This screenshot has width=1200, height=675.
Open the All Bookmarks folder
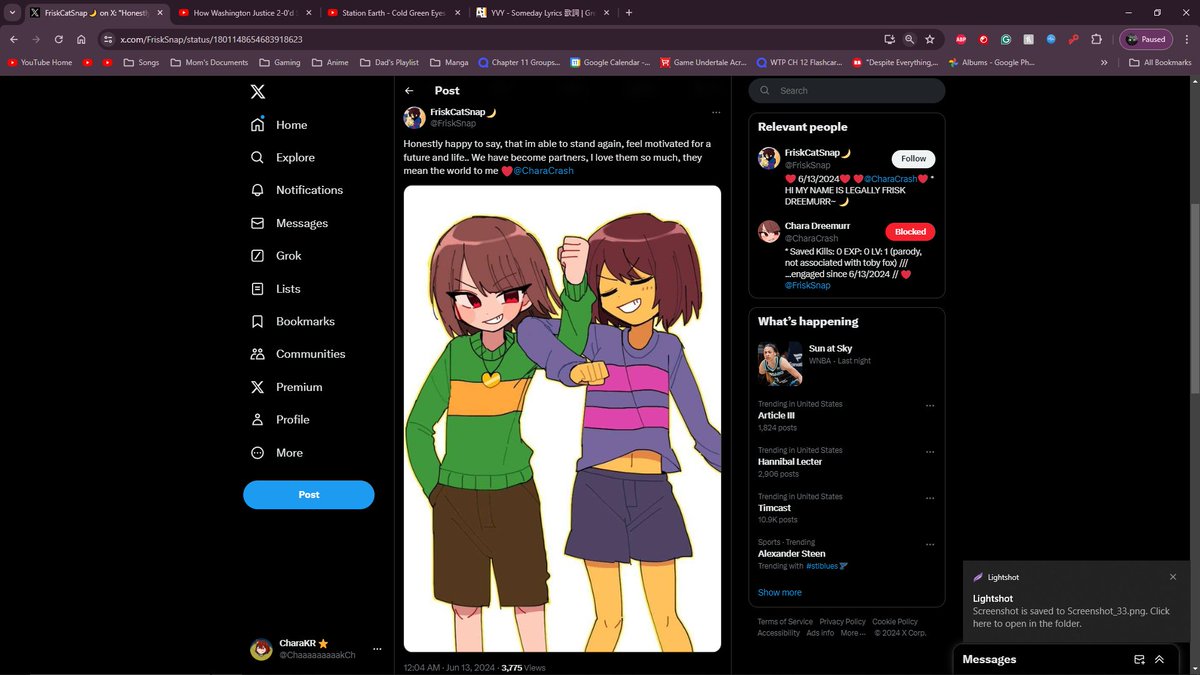click(x=1160, y=62)
